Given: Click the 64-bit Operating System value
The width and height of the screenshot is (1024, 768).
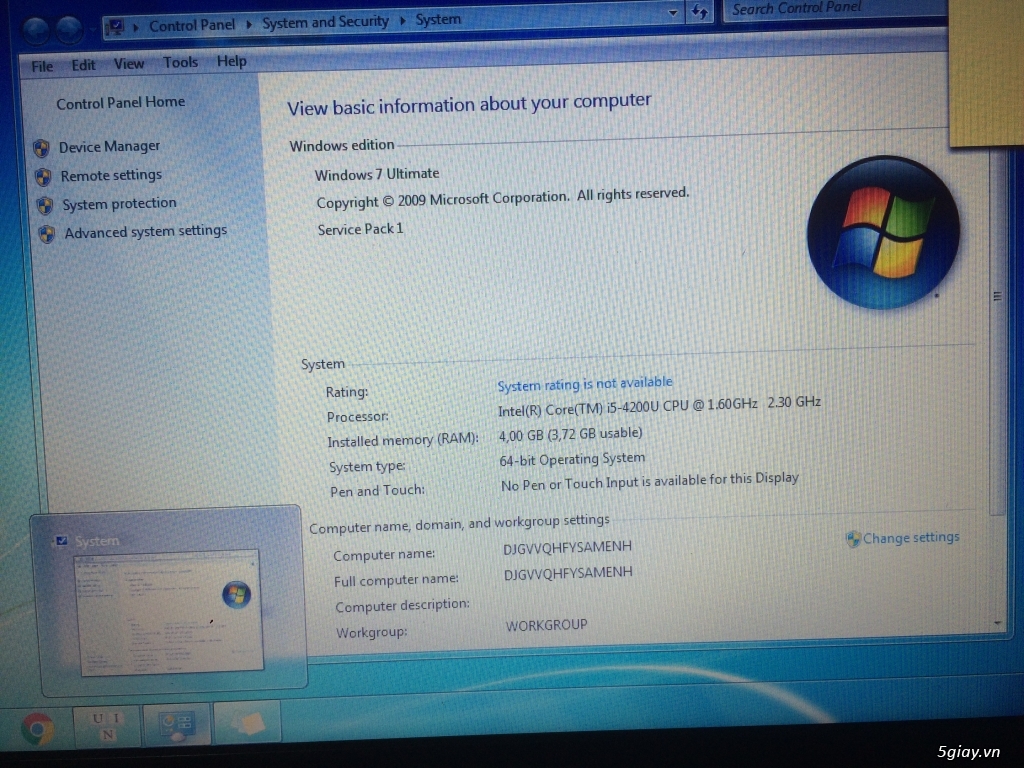Looking at the screenshot, I should [x=572, y=459].
